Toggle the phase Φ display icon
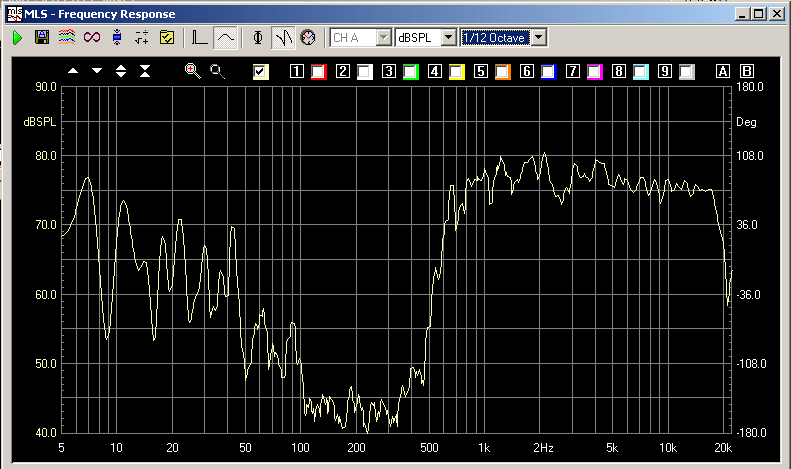 (258, 37)
